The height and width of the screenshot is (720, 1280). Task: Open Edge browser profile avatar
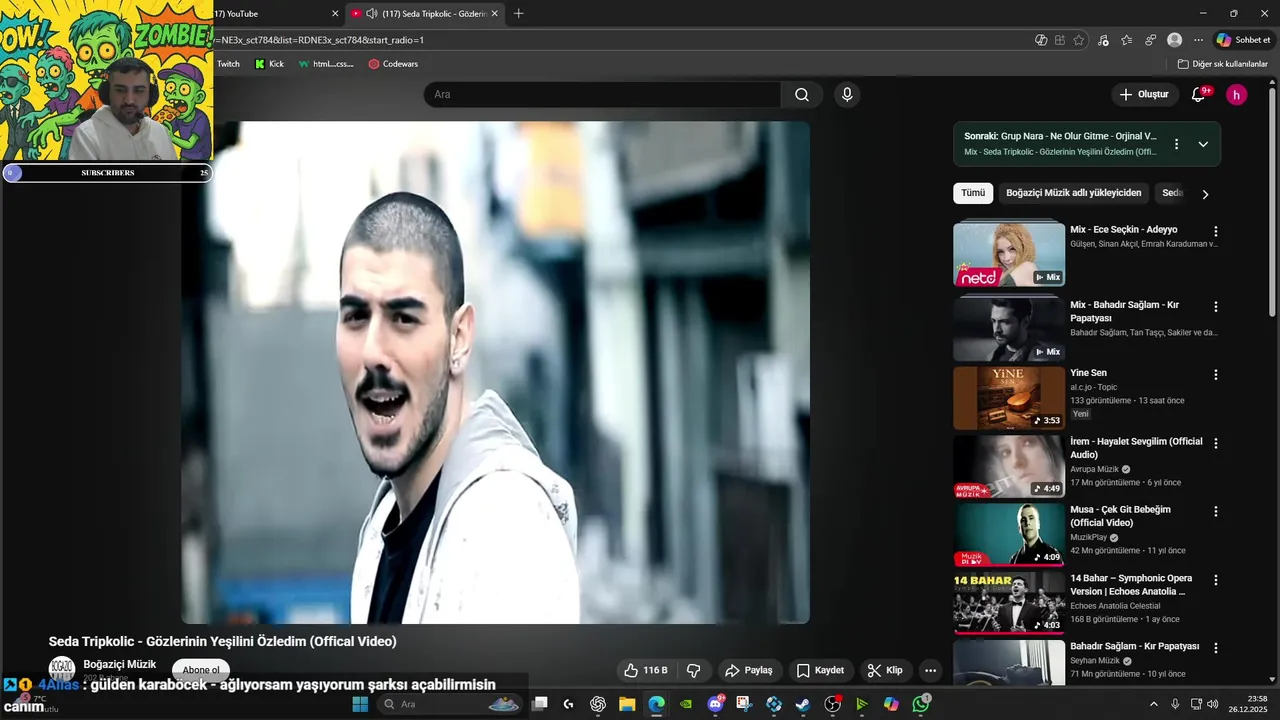tap(1174, 40)
